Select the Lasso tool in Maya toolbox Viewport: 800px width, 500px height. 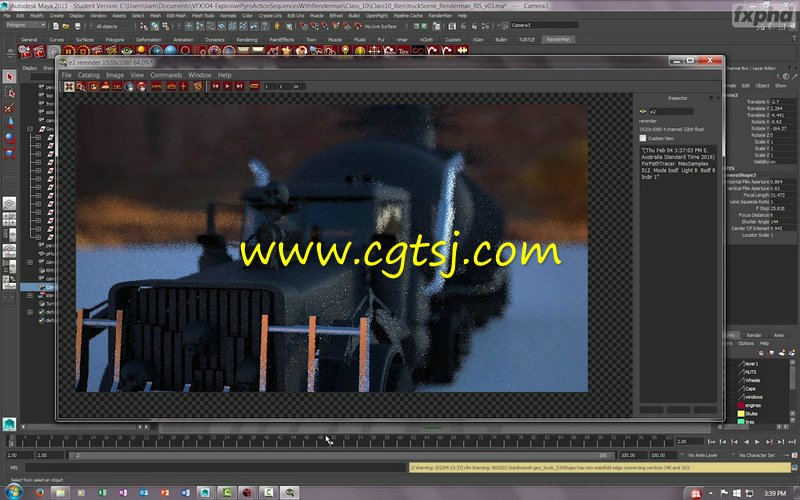(9, 92)
